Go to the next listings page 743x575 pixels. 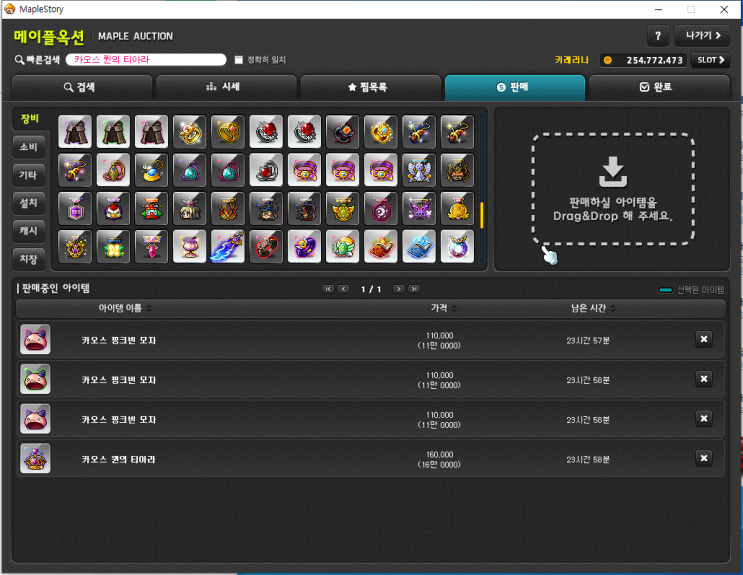click(x=399, y=289)
